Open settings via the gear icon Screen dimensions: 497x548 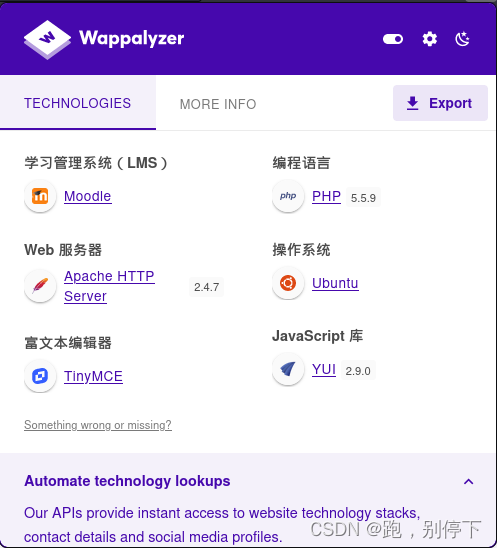430,39
